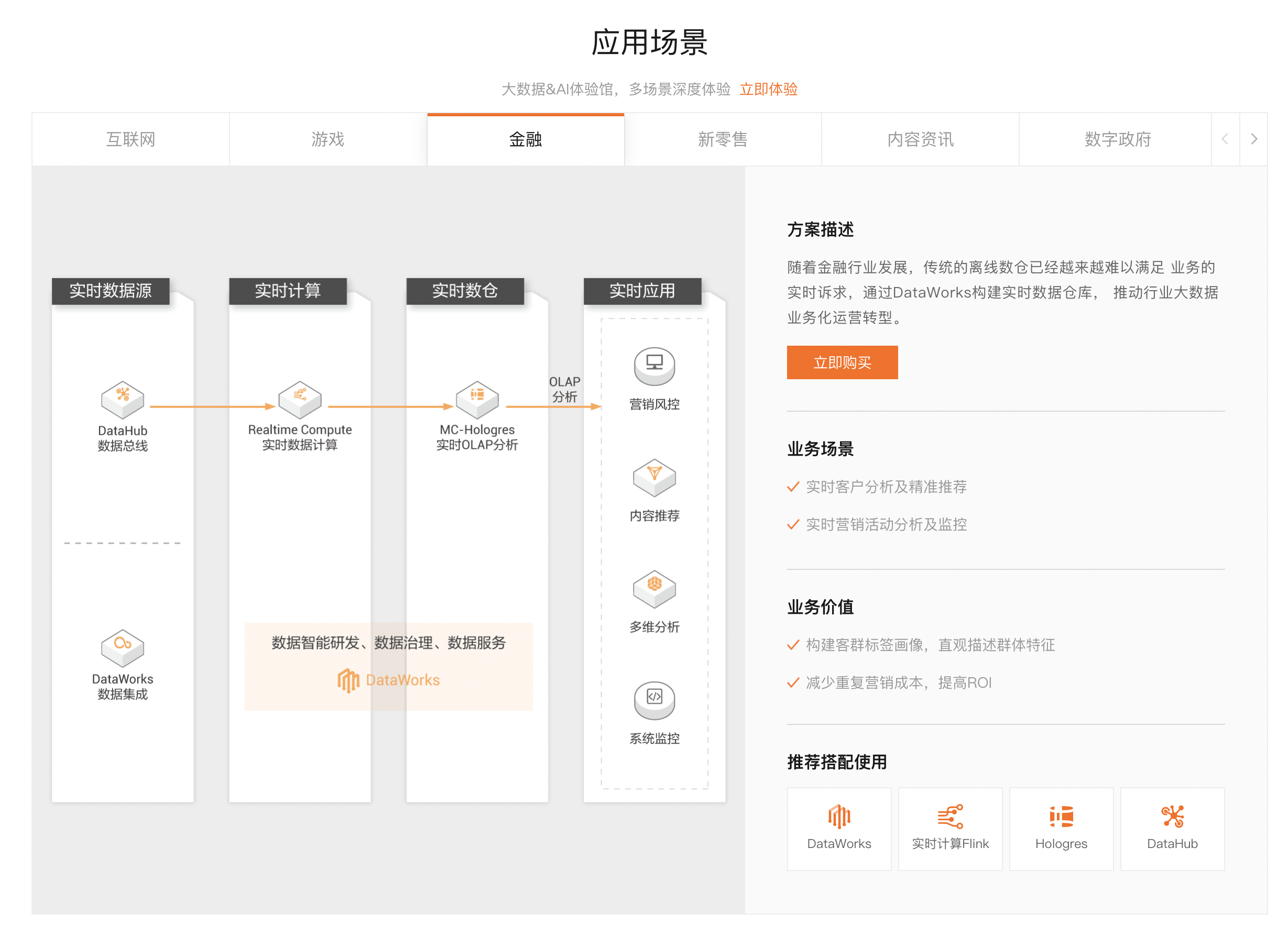The width and height of the screenshot is (1288, 947).
Task: Switch to the 新零售 tab
Action: pos(722,139)
